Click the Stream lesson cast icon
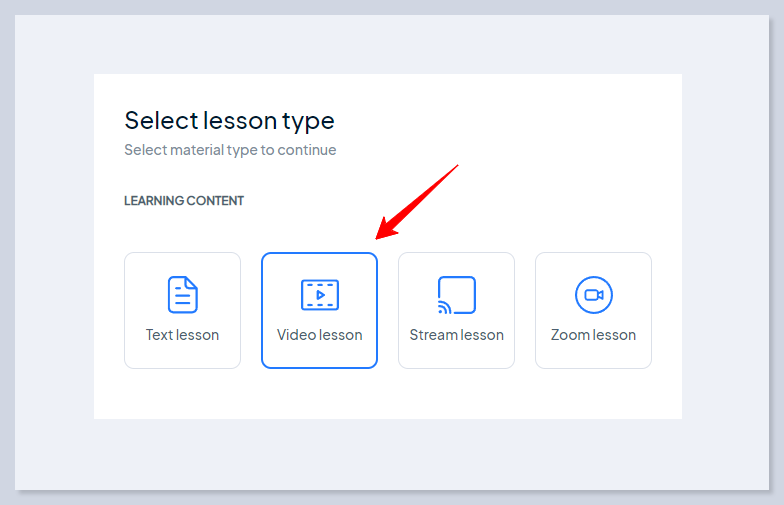 coord(456,295)
